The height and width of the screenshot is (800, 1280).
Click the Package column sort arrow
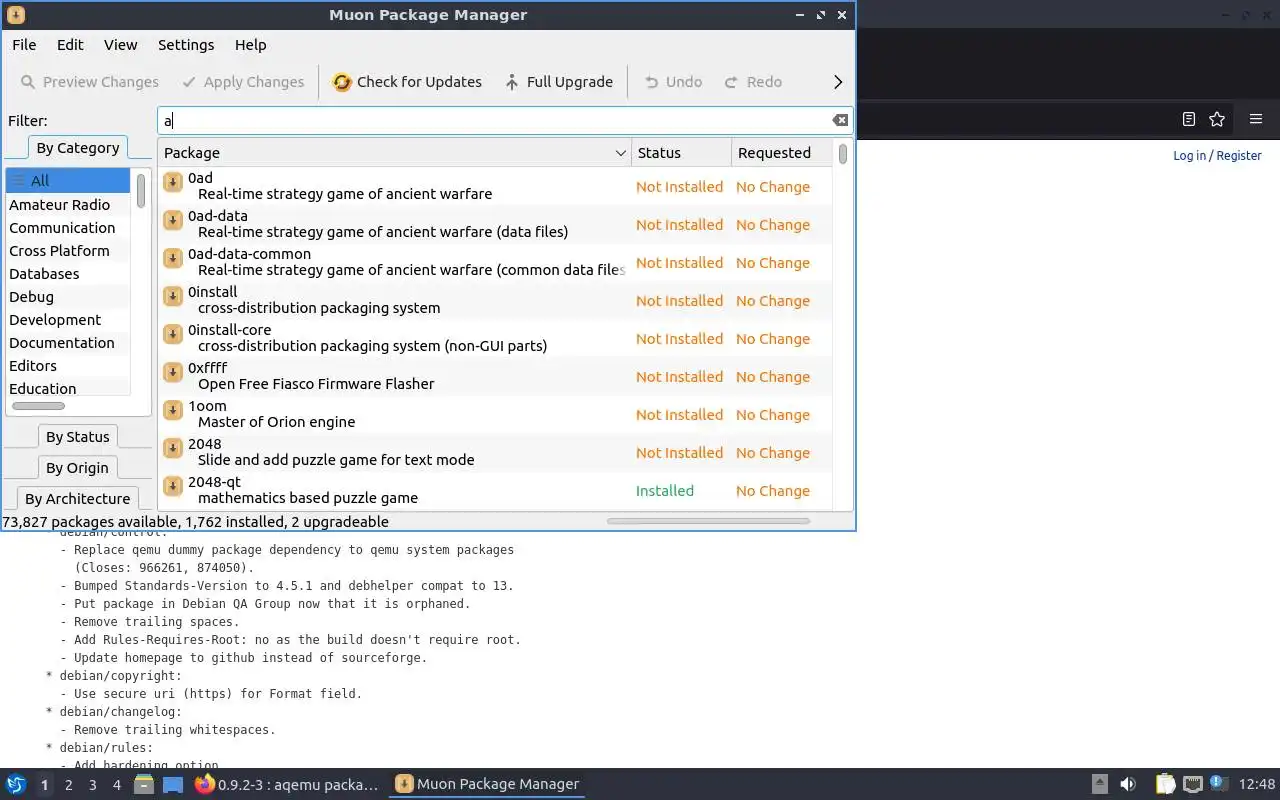point(620,153)
